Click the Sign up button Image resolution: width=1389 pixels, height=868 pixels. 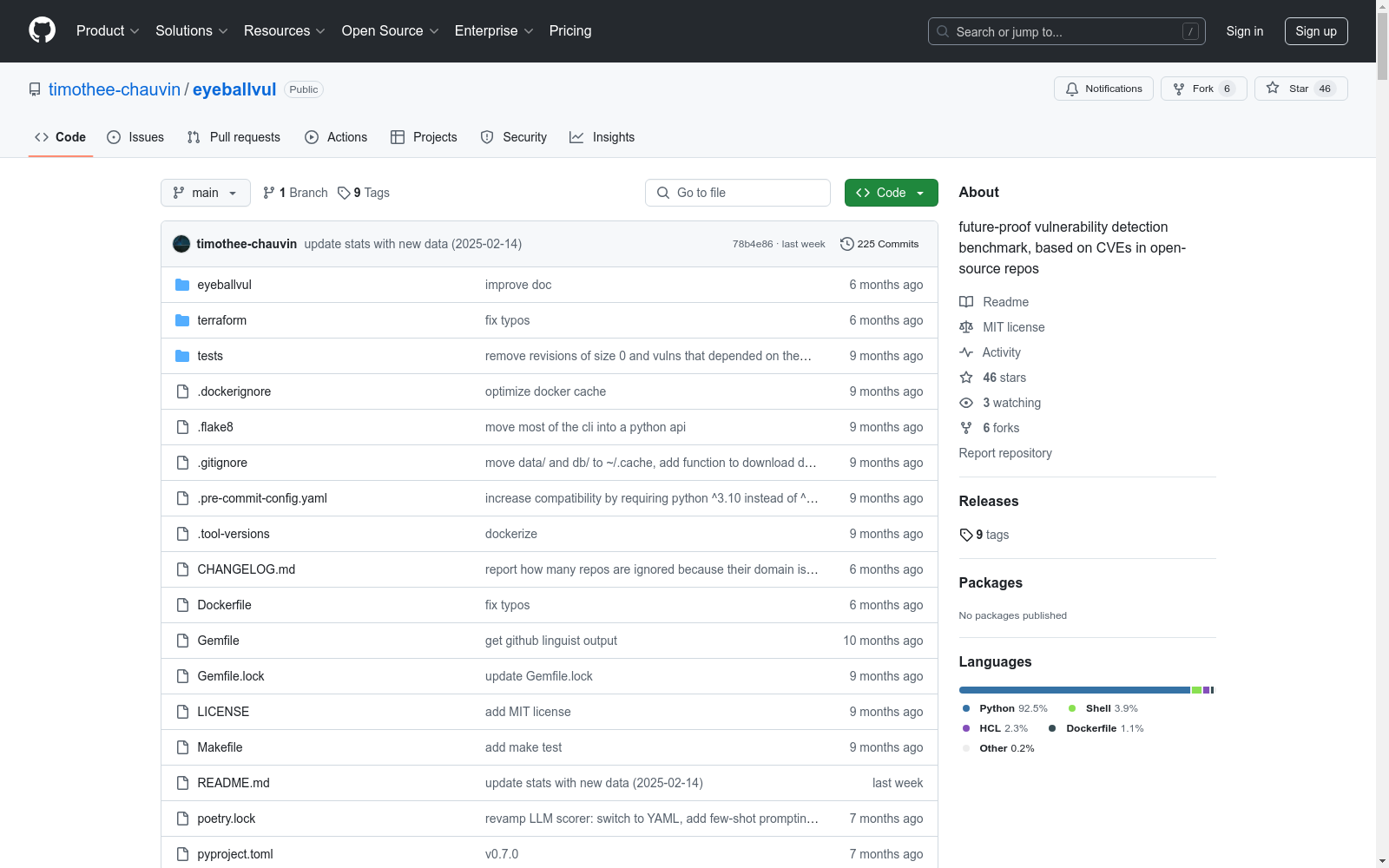pos(1316,31)
